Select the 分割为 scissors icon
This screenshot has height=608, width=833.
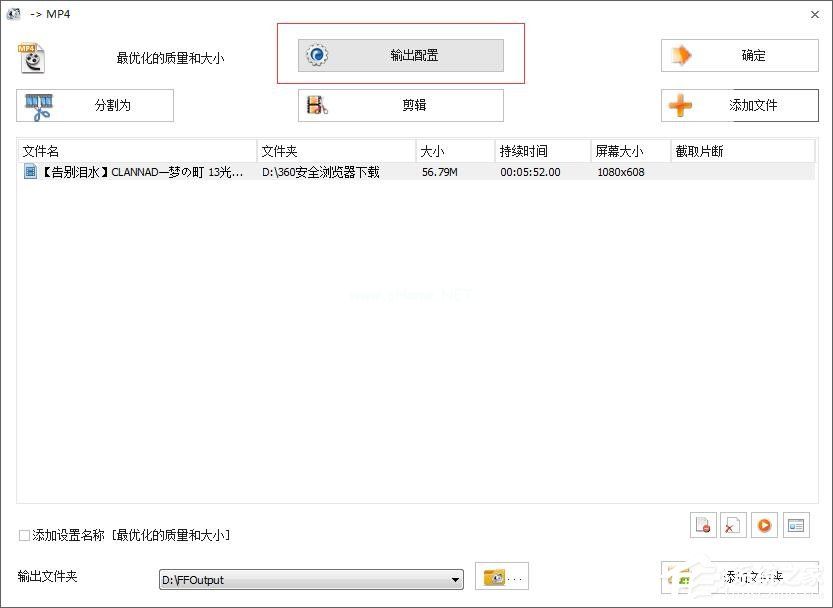37,105
